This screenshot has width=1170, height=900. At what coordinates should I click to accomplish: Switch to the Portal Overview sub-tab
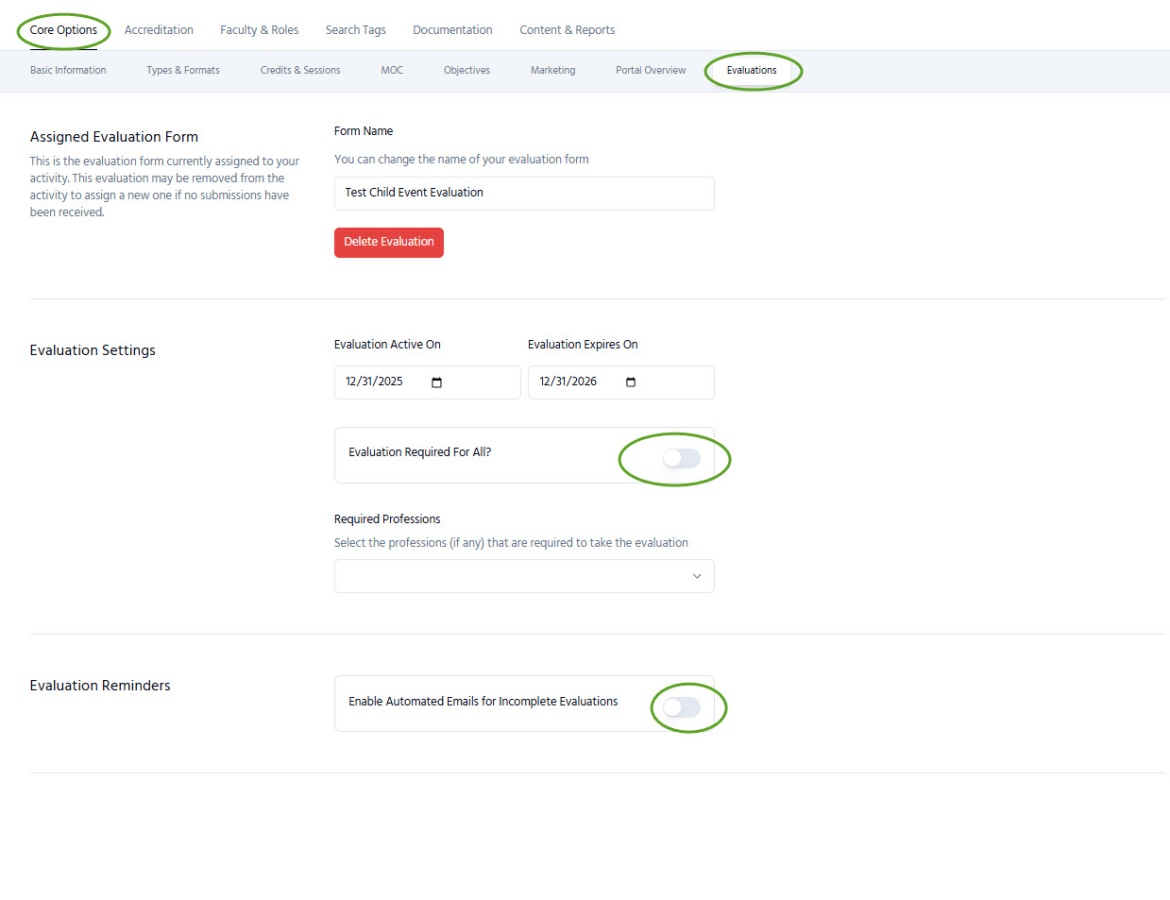click(x=651, y=71)
